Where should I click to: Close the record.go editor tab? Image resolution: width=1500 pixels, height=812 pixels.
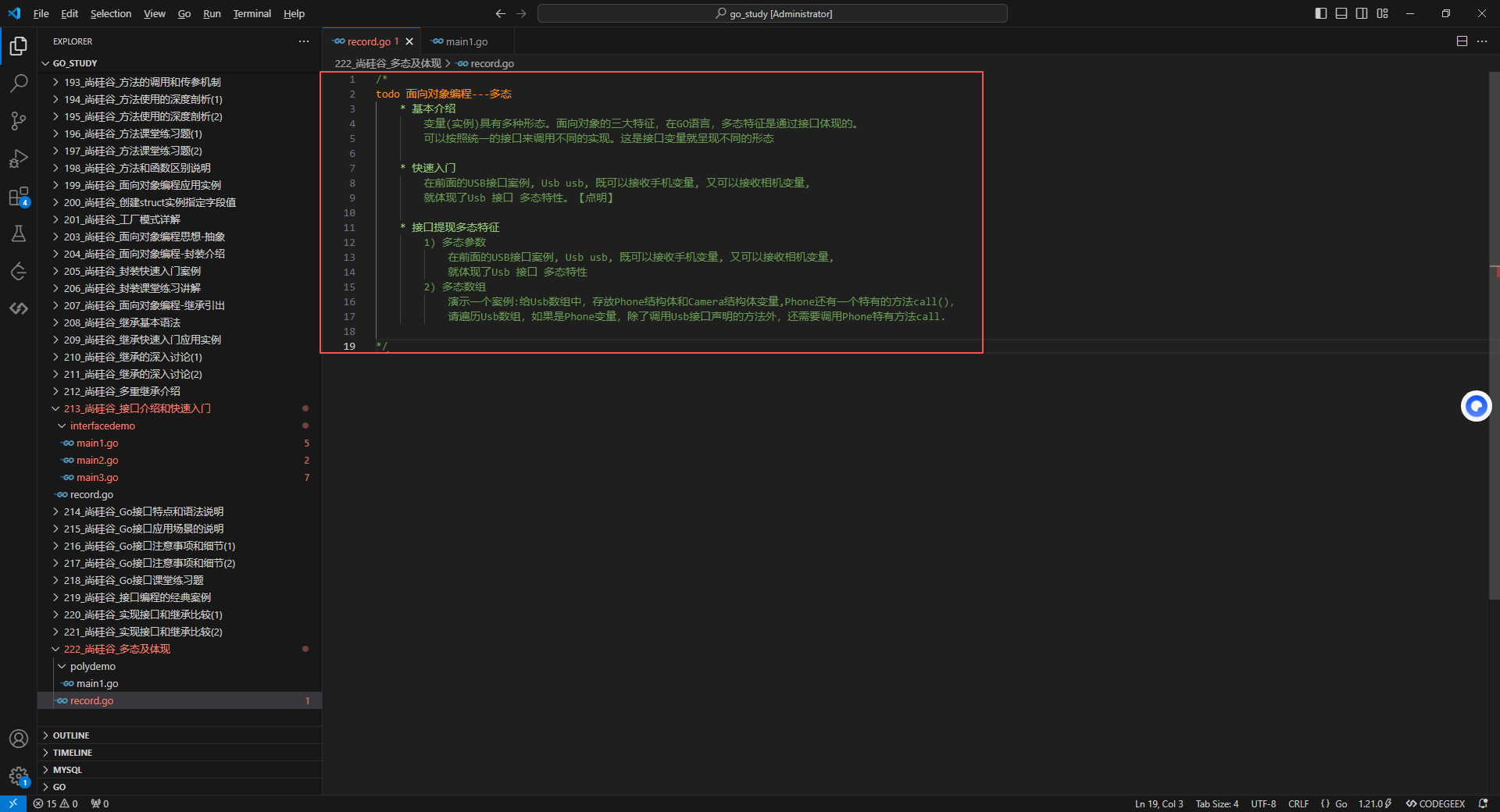pos(409,41)
